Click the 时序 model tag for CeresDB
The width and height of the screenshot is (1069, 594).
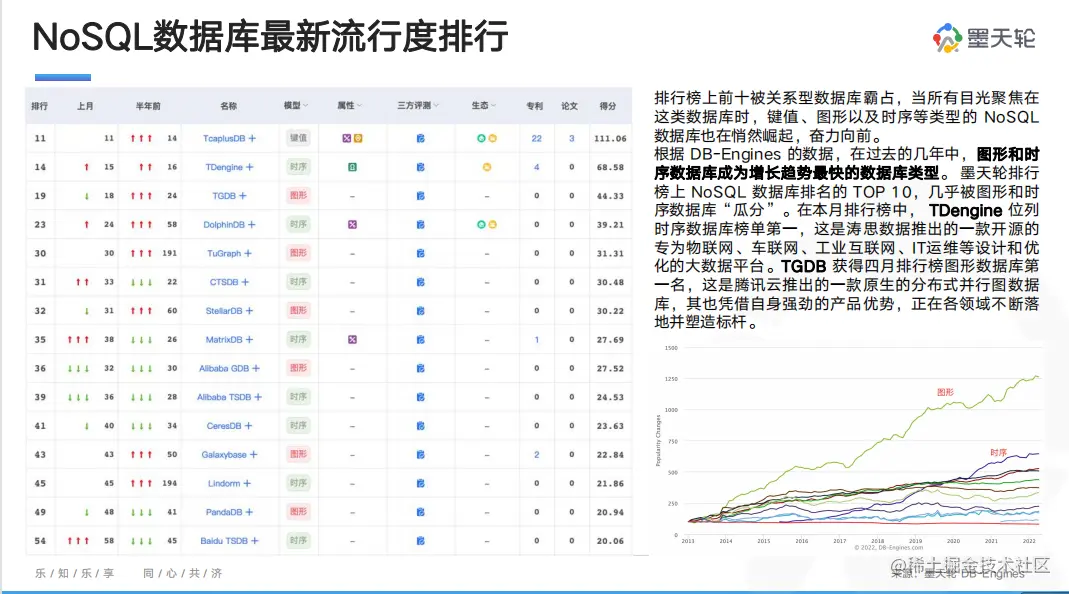299,425
